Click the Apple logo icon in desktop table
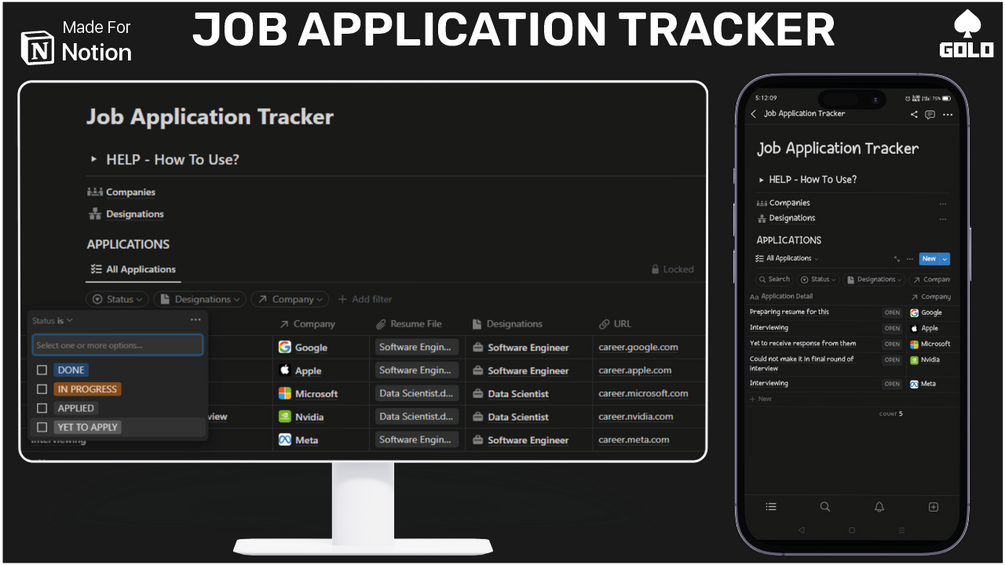 [x=285, y=370]
